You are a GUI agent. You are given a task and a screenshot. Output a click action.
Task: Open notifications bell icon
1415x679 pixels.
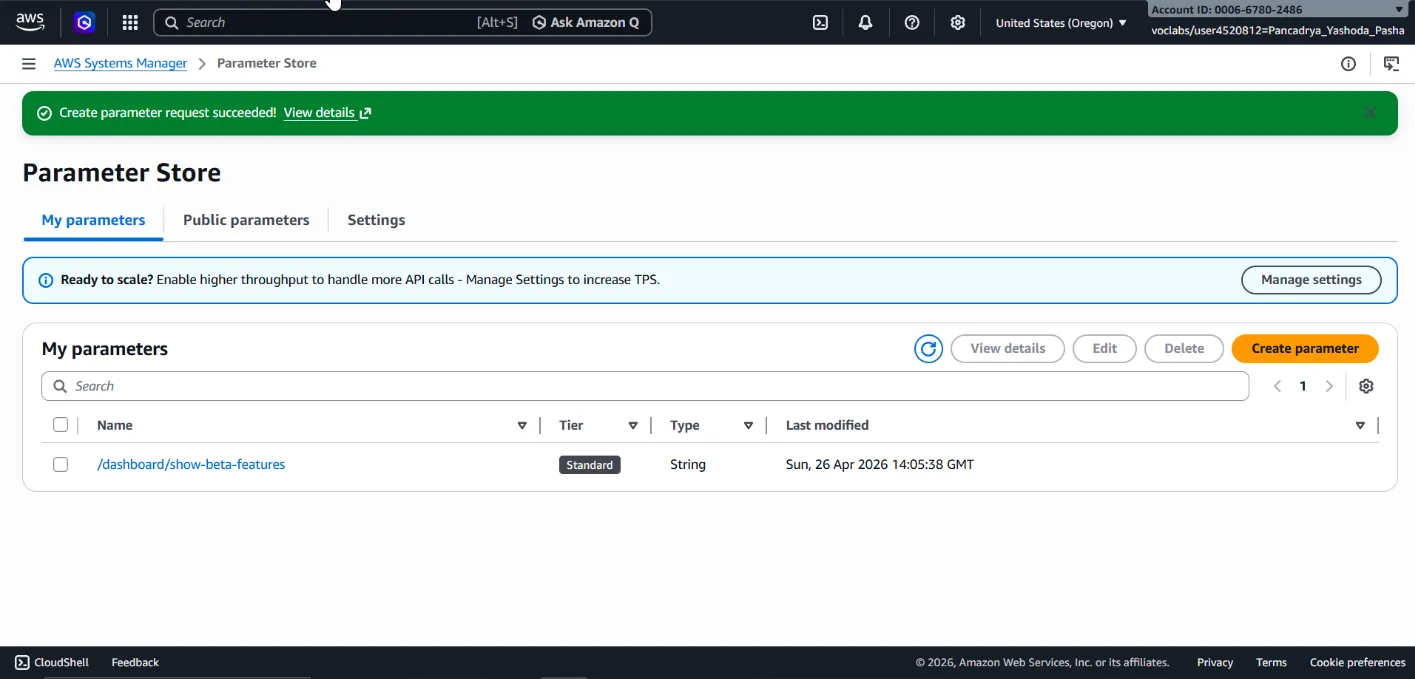(x=866, y=22)
